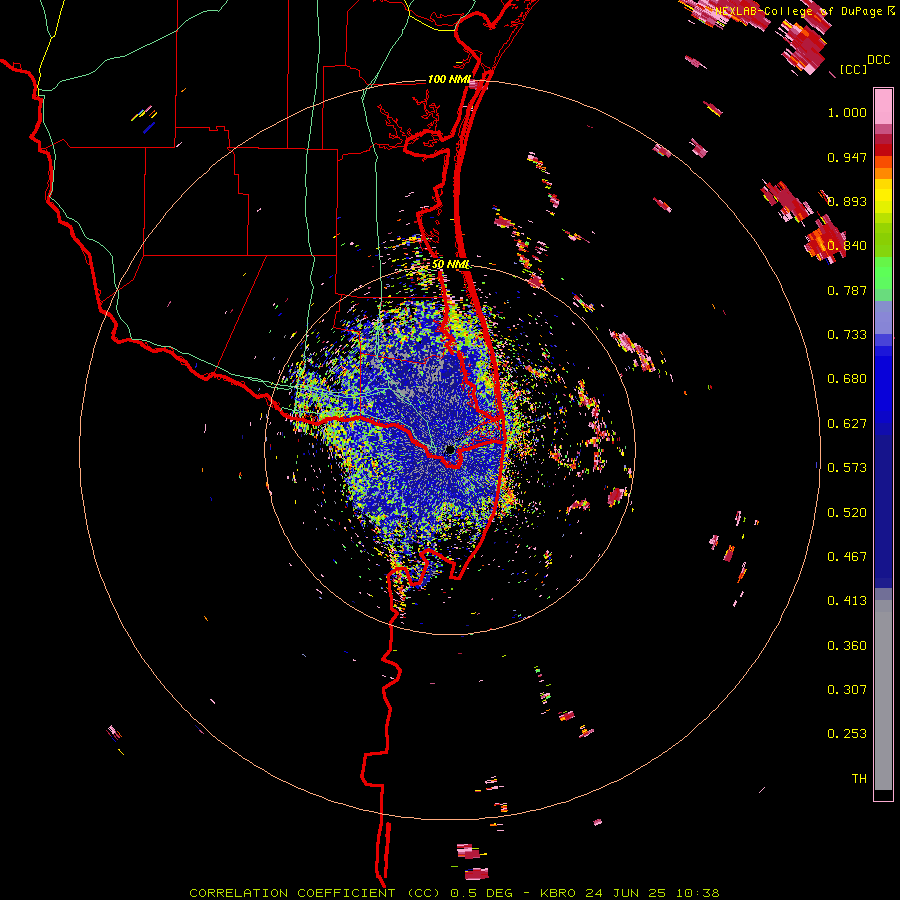Click the 10:38 timestamp
The height and width of the screenshot is (900, 900).
tap(697, 893)
